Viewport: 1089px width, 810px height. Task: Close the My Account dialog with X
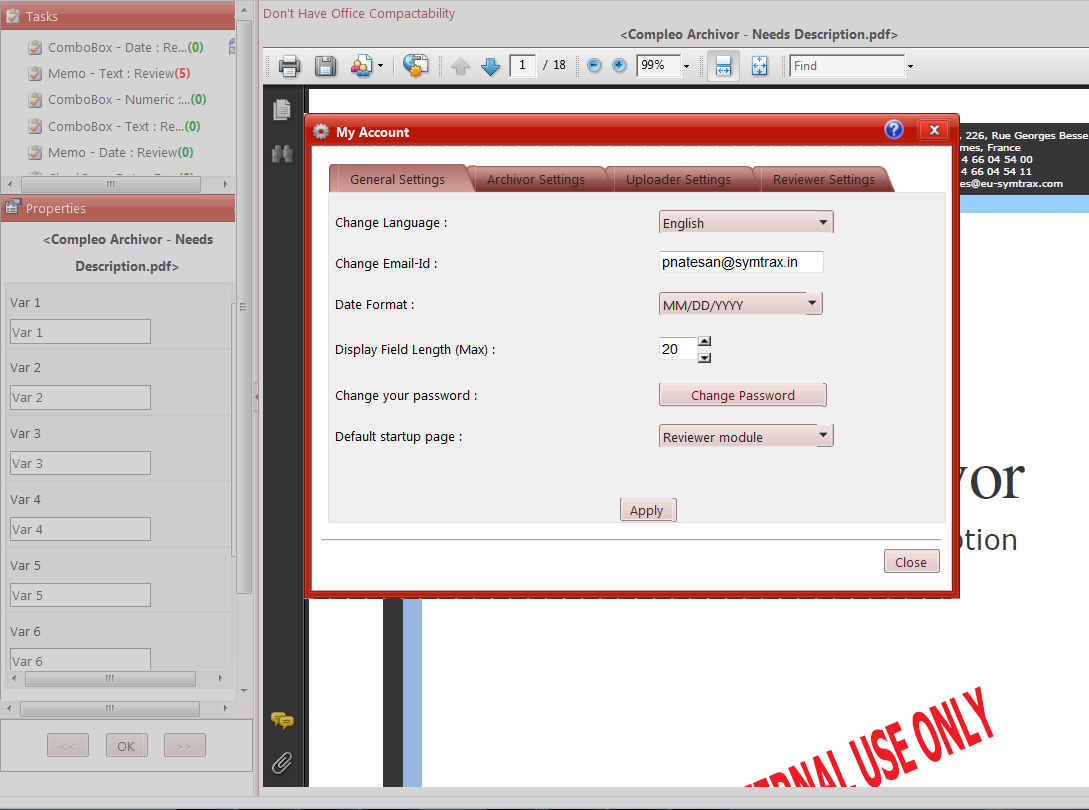coord(934,130)
